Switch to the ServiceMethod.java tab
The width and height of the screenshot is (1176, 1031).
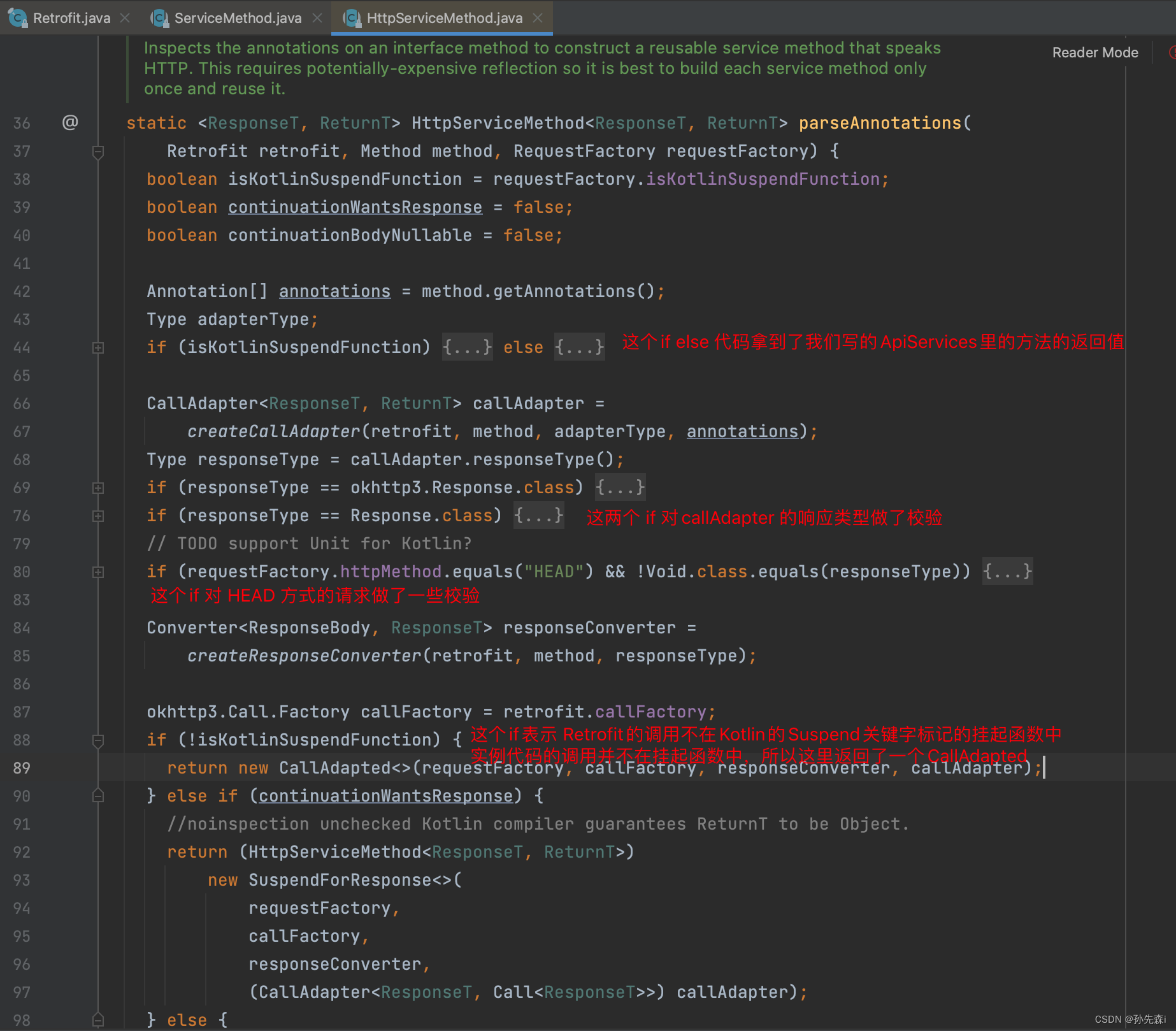tap(238, 18)
